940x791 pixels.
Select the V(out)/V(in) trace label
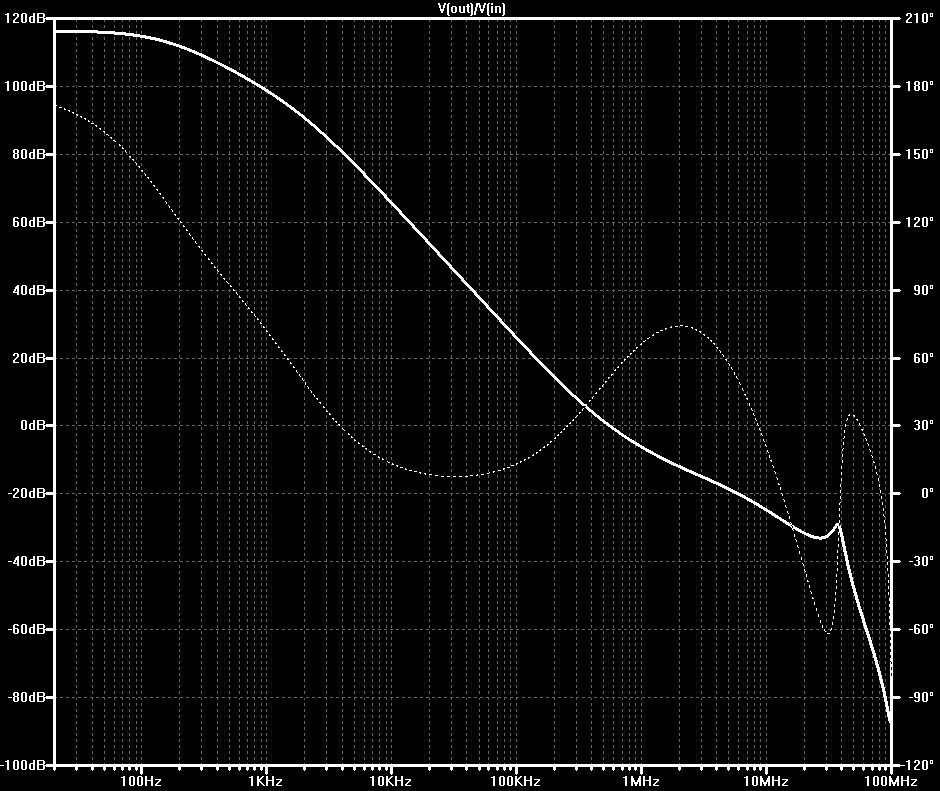472,8
